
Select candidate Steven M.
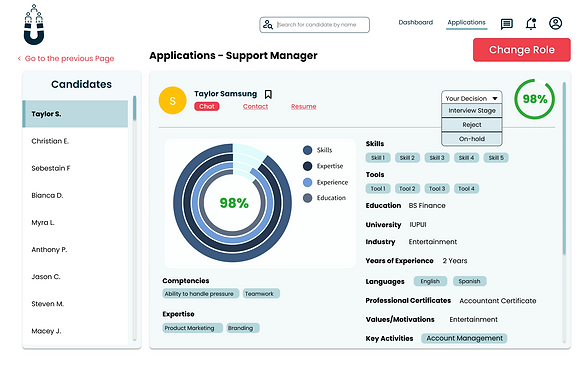point(75,304)
